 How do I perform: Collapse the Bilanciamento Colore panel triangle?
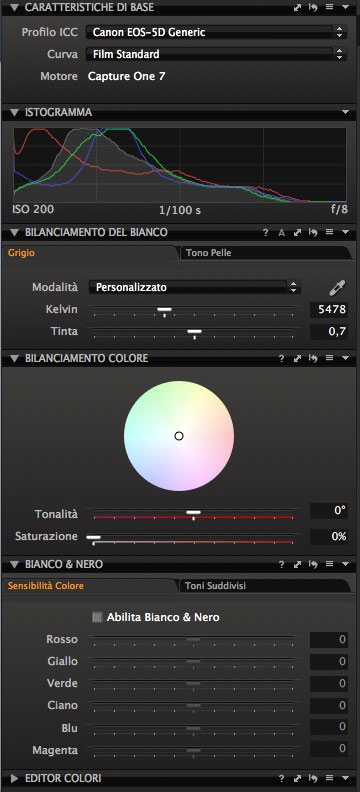pyautogui.click(x=14, y=358)
